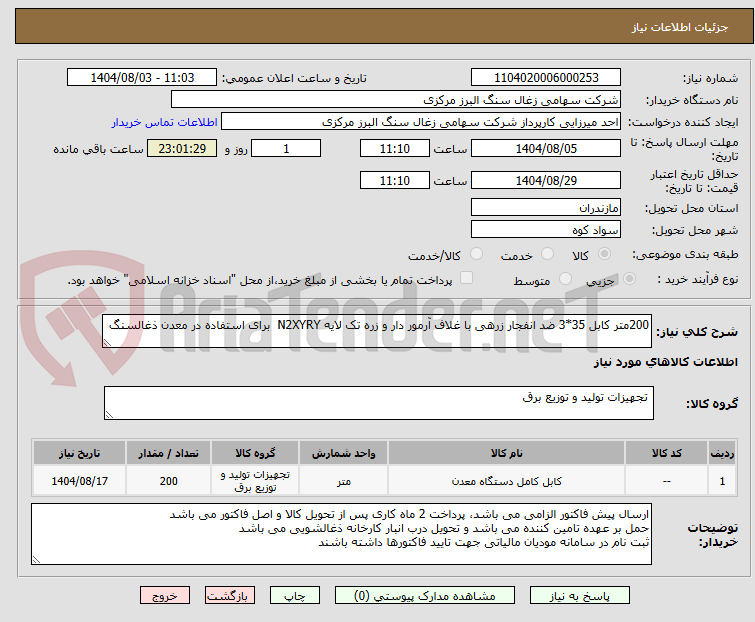This screenshot has height=622, width=755.
Task: Open مشاهده مدارک پیوستی (0) button
Action: 425,596
